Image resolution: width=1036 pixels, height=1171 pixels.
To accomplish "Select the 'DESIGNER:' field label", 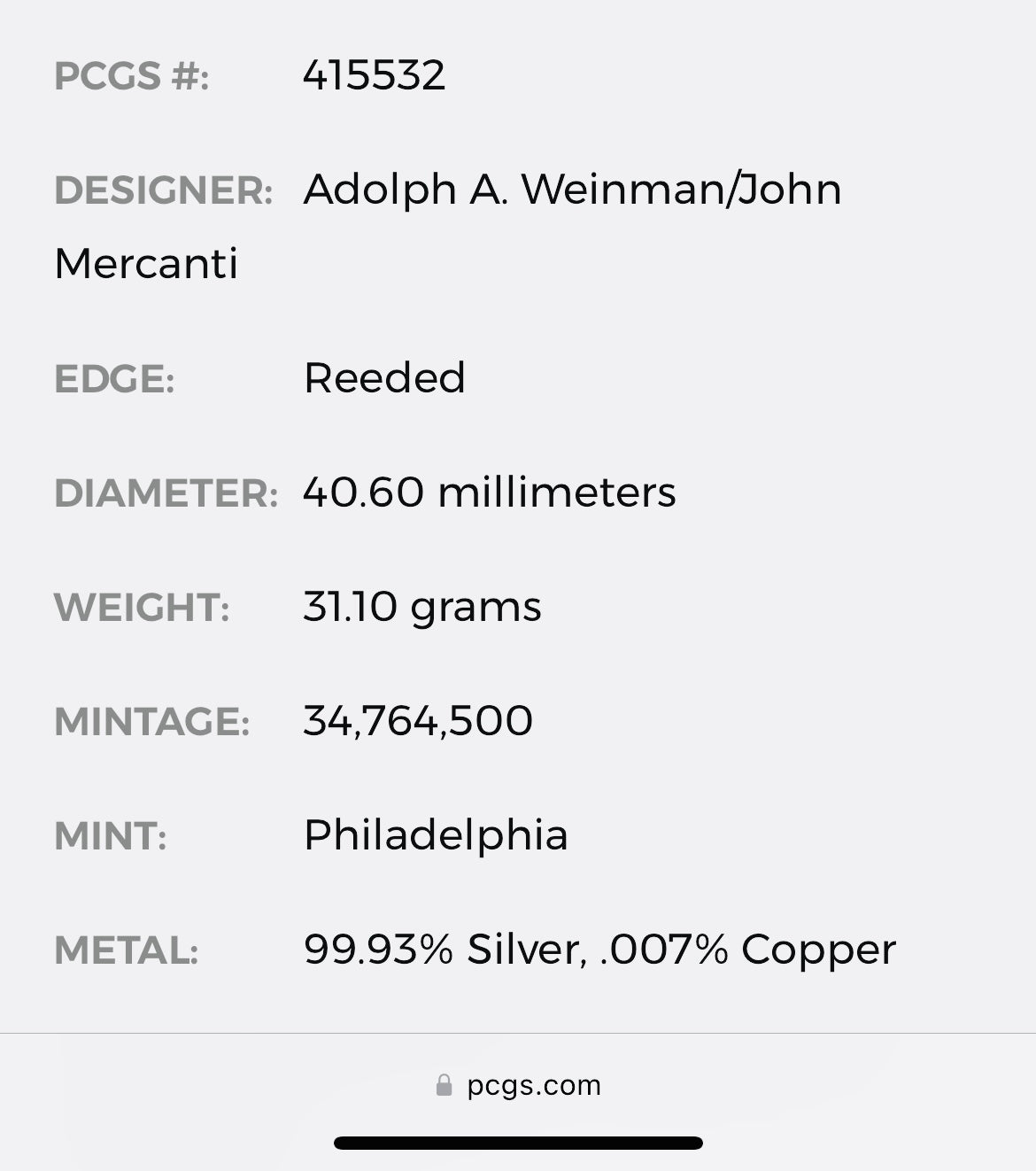I will (x=163, y=190).
